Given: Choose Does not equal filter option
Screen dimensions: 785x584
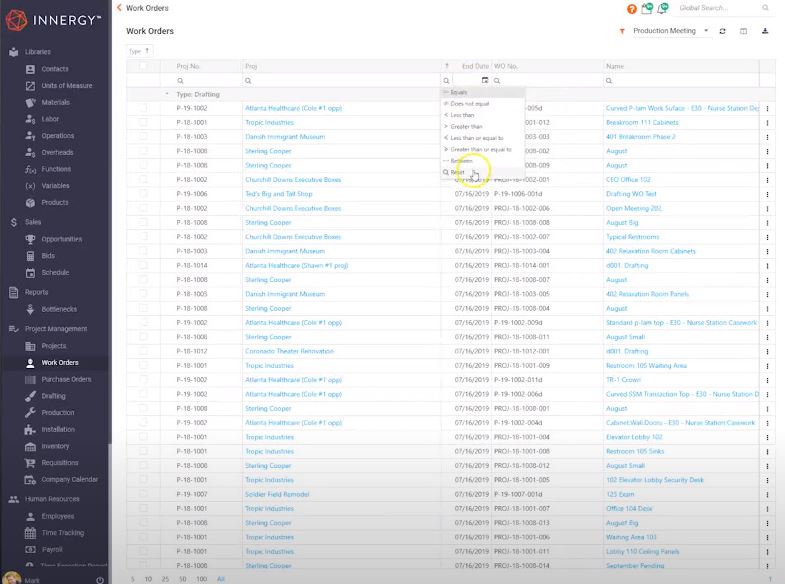Looking at the screenshot, I should click(x=483, y=104).
